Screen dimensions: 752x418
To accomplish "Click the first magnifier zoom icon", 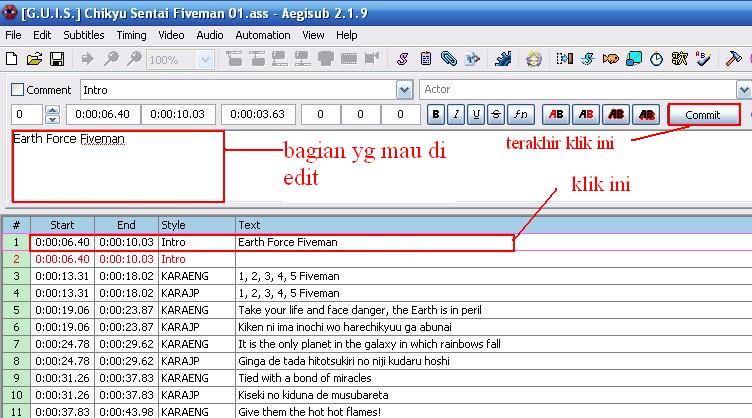I will (111, 59).
